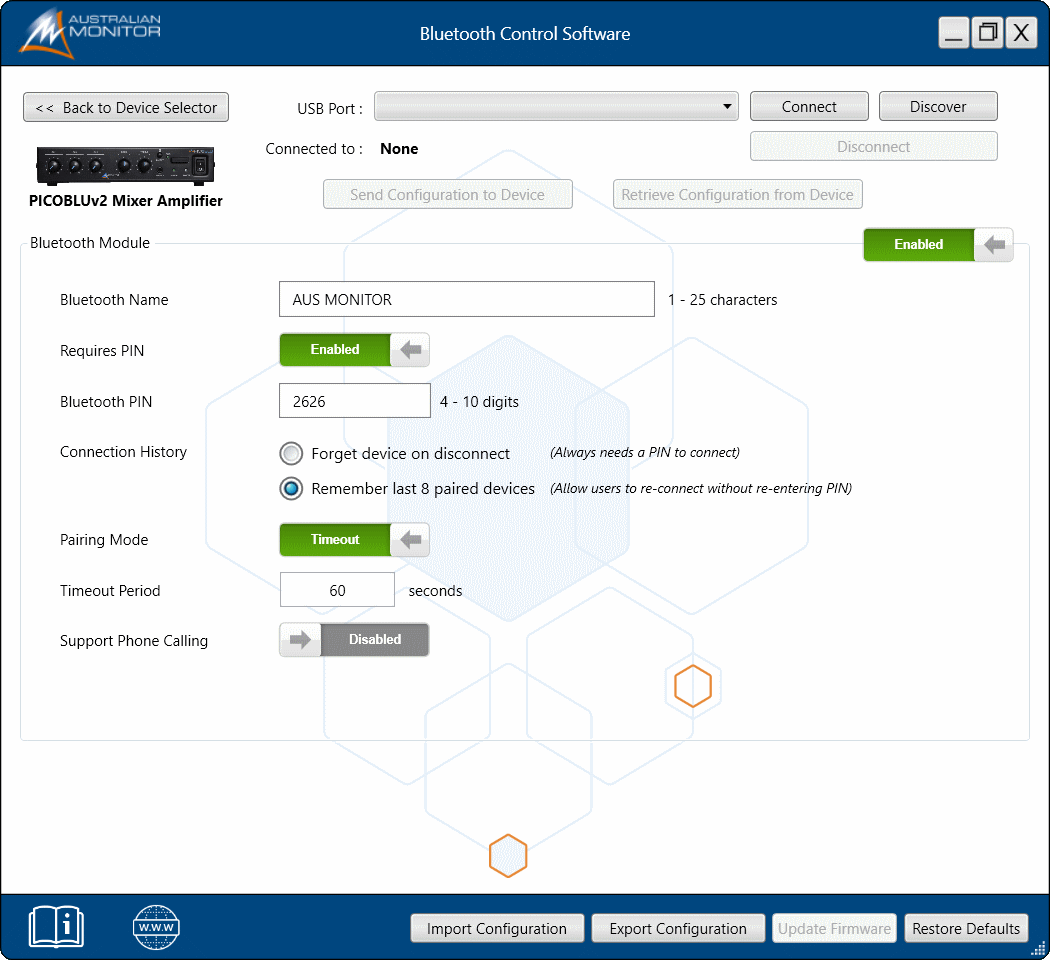The height and width of the screenshot is (960, 1050).
Task: Switch the Pairing Mode Timeout toggle
Action: click(x=354, y=540)
